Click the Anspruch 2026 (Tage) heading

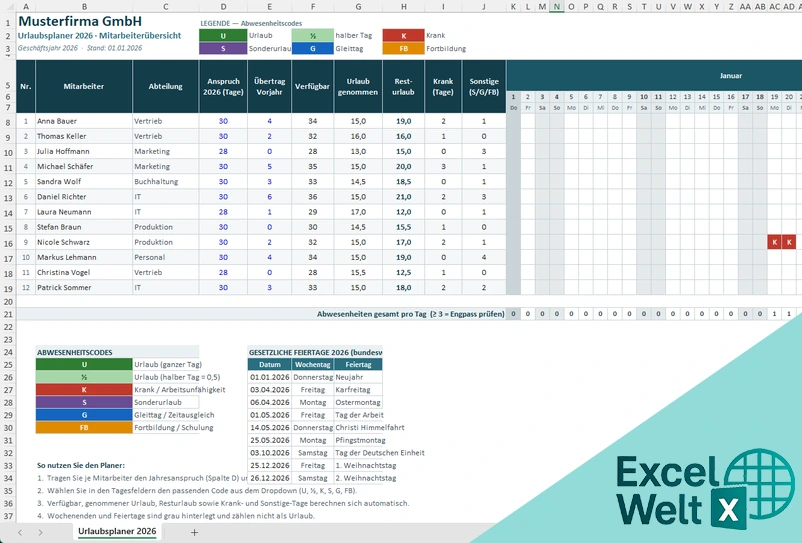[x=223, y=86]
